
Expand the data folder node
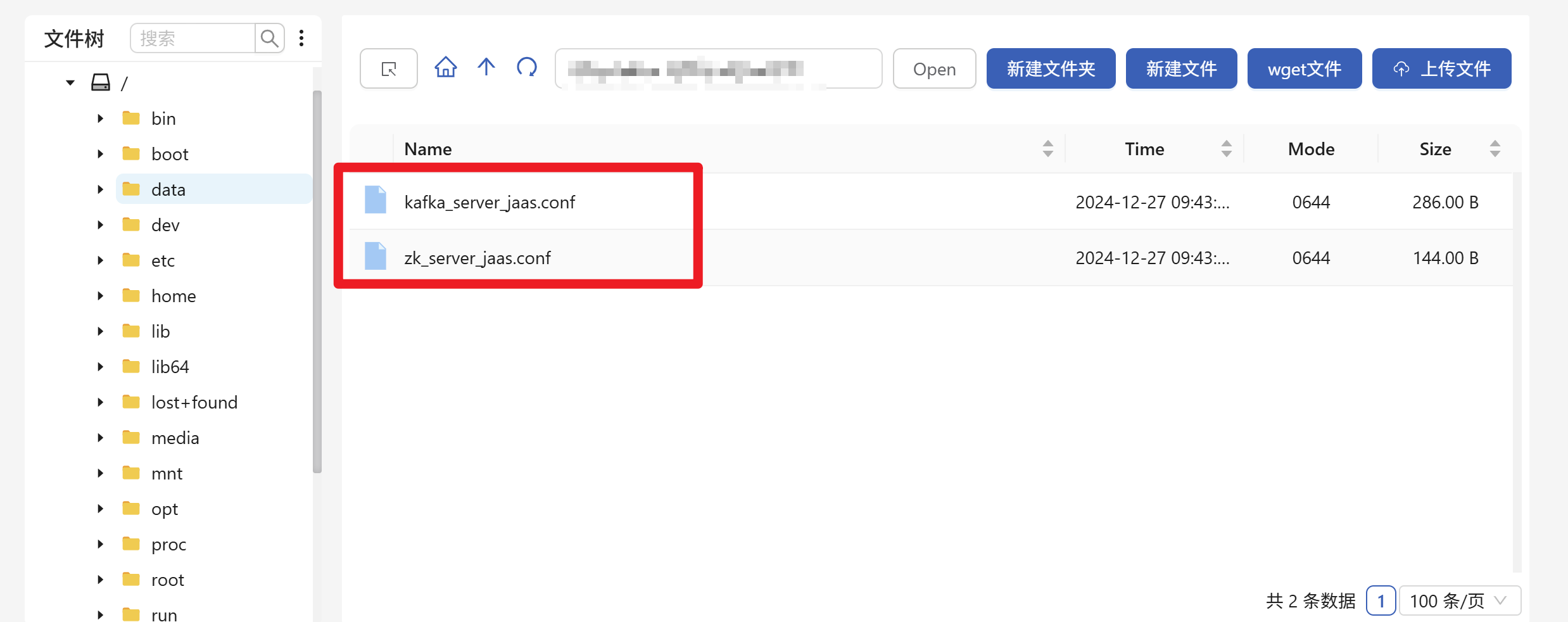click(x=100, y=189)
